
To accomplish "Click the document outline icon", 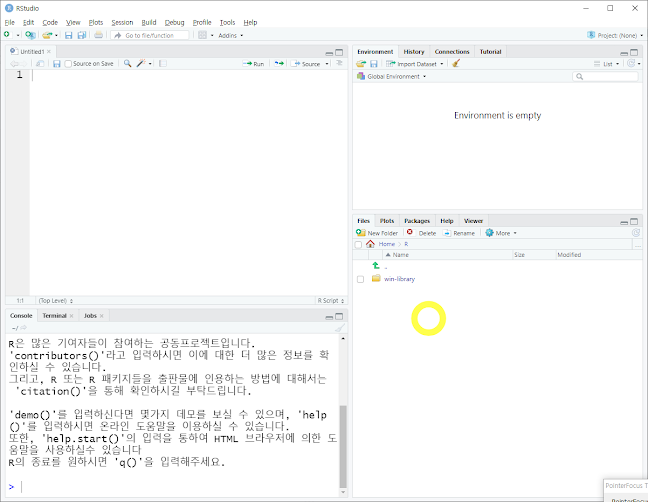I will [x=339, y=63].
